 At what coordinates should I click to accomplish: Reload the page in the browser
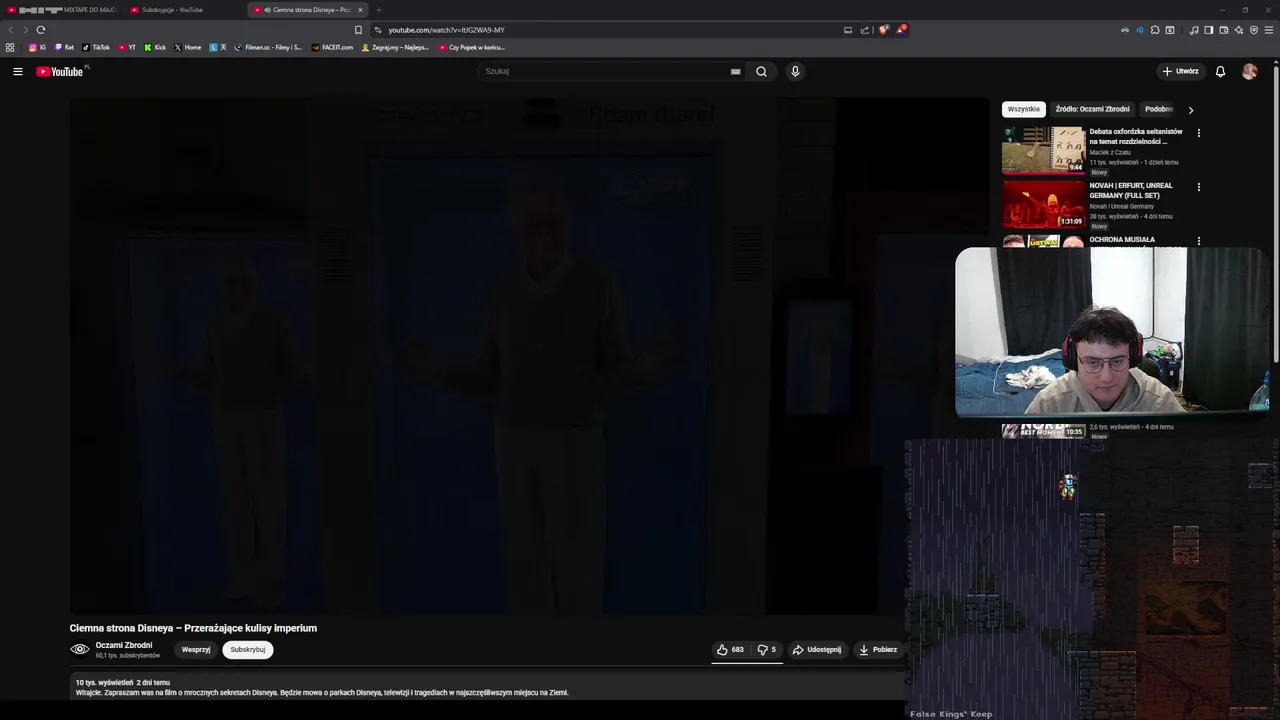(x=40, y=30)
